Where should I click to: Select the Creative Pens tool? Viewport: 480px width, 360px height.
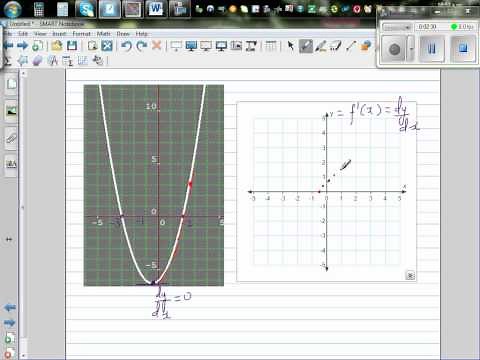tap(321, 46)
